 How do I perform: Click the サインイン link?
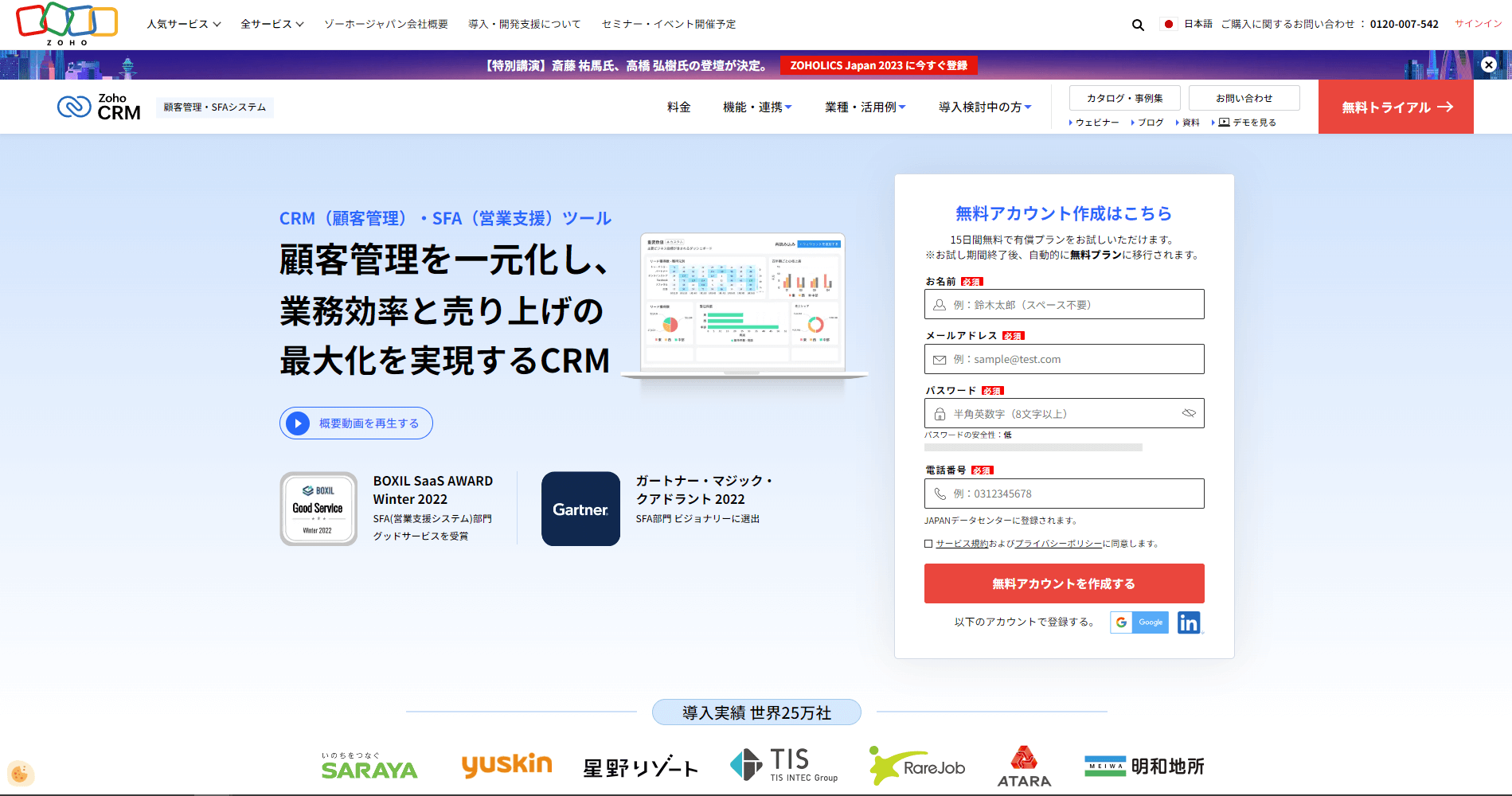coord(1478,23)
